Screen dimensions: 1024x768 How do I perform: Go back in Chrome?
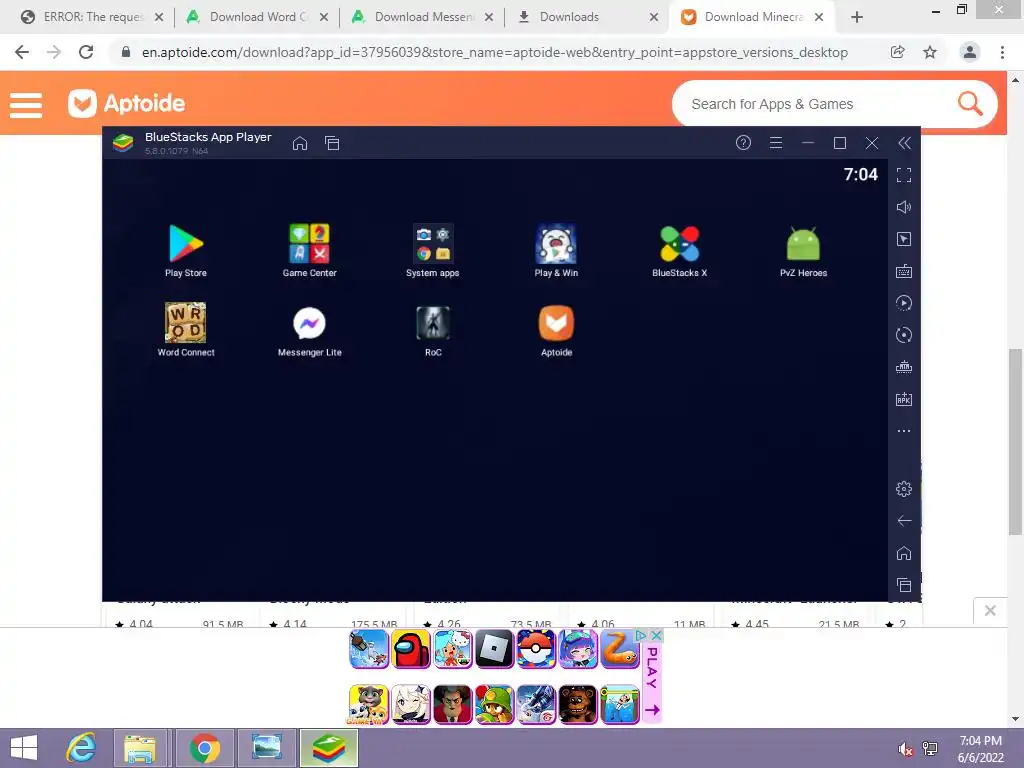click(22, 52)
